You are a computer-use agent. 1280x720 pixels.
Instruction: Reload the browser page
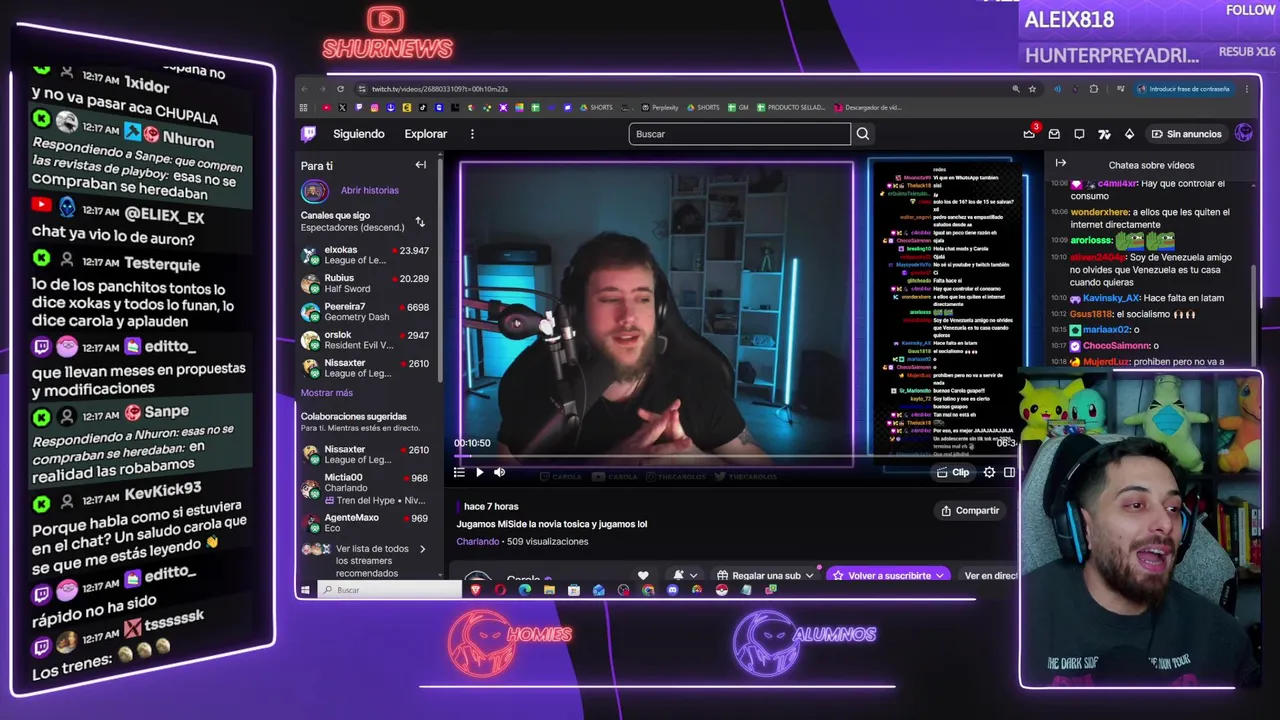(x=340, y=89)
